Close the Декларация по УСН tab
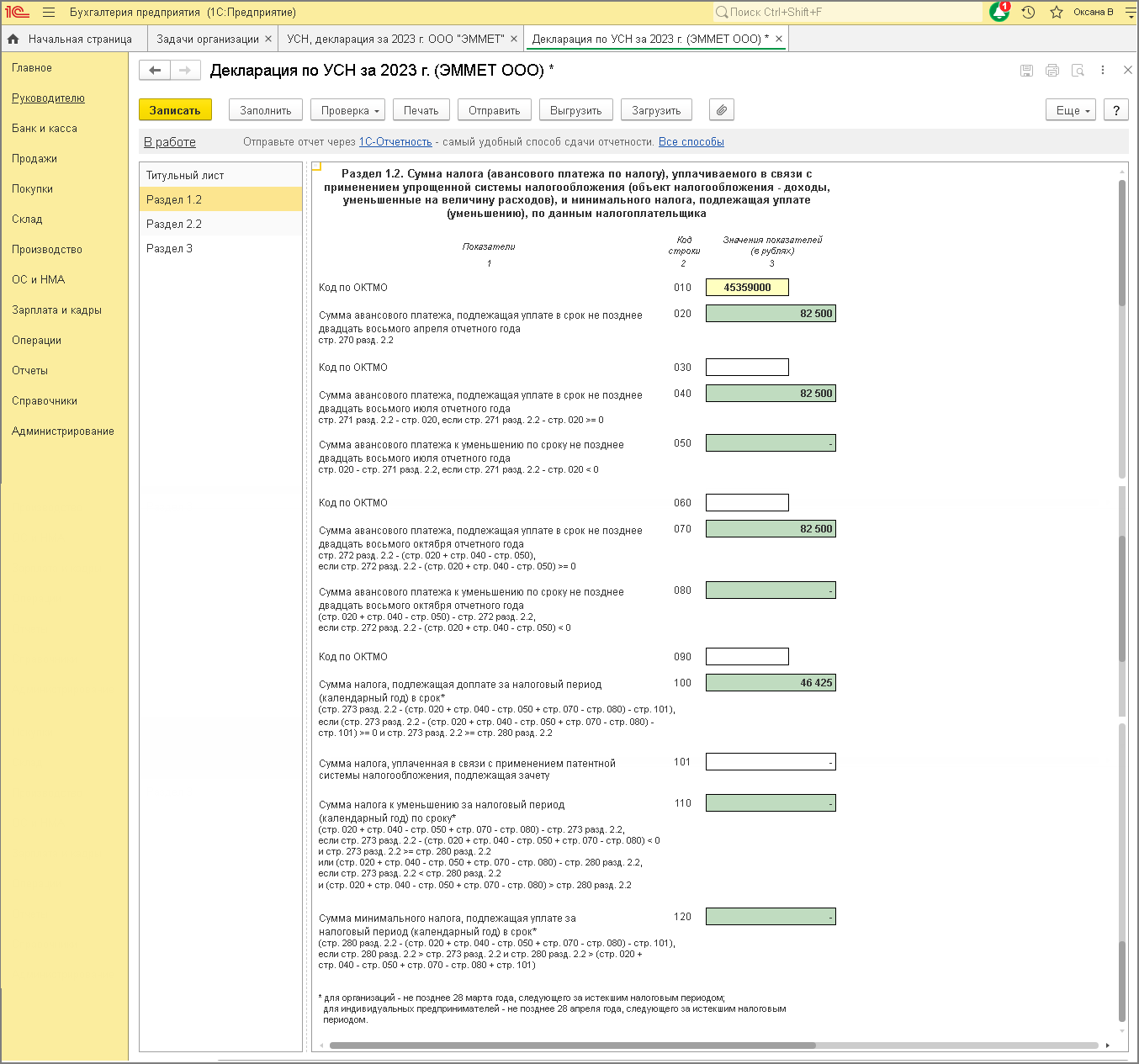 [779, 39]
